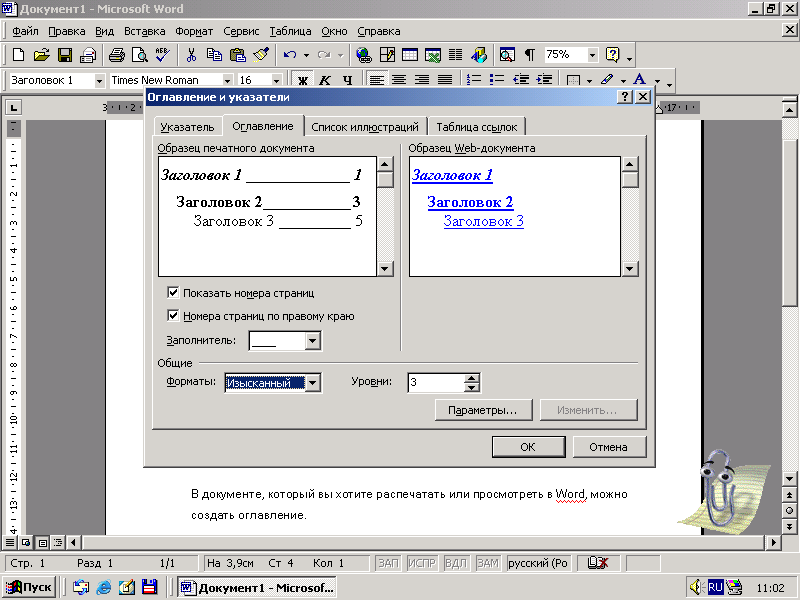The height and width of the screenshot is (600, 800).
Task: Open the Файл menu
Action: [x=26, y=31]
